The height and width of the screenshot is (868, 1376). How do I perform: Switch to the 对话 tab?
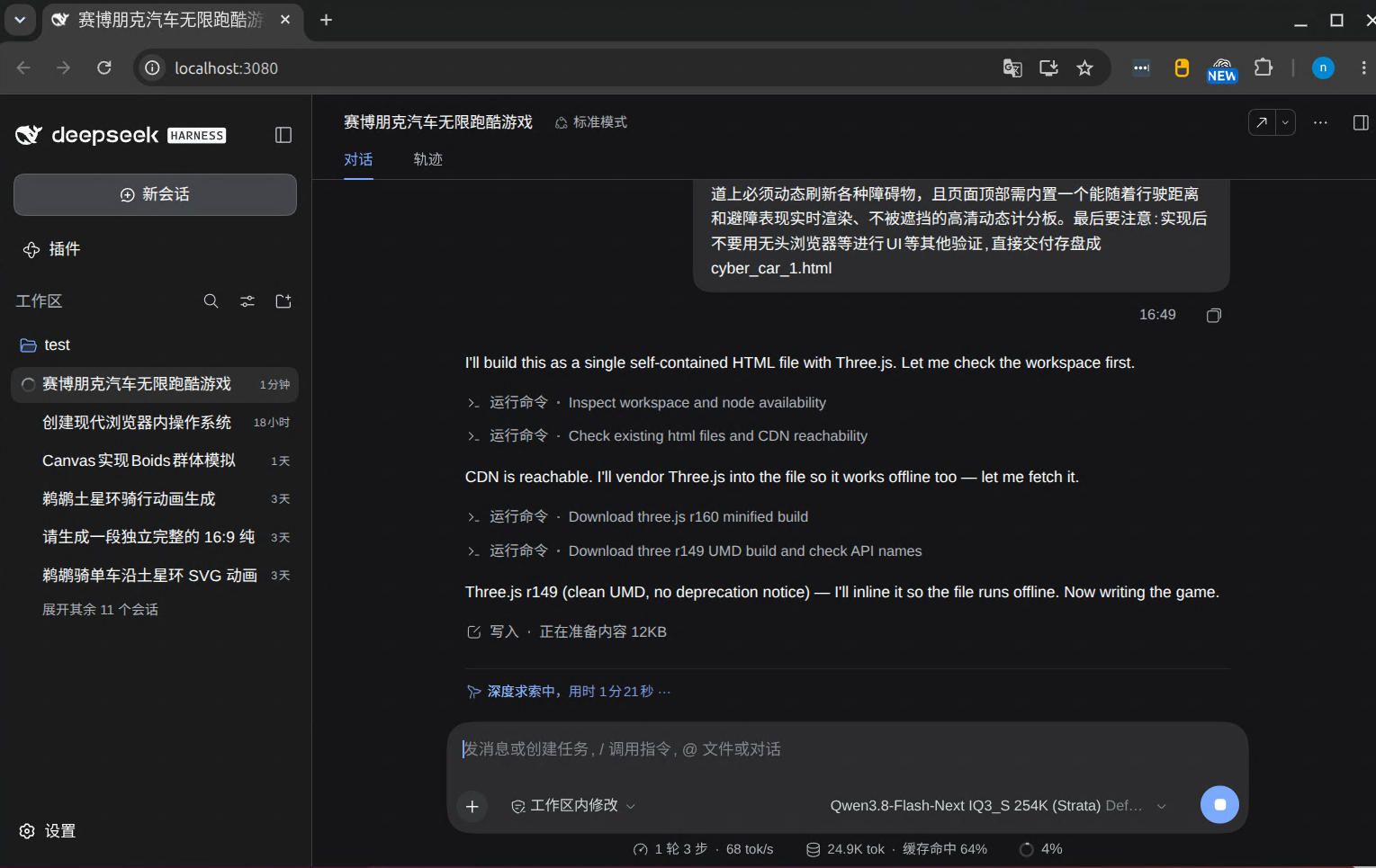click(358, 159)
